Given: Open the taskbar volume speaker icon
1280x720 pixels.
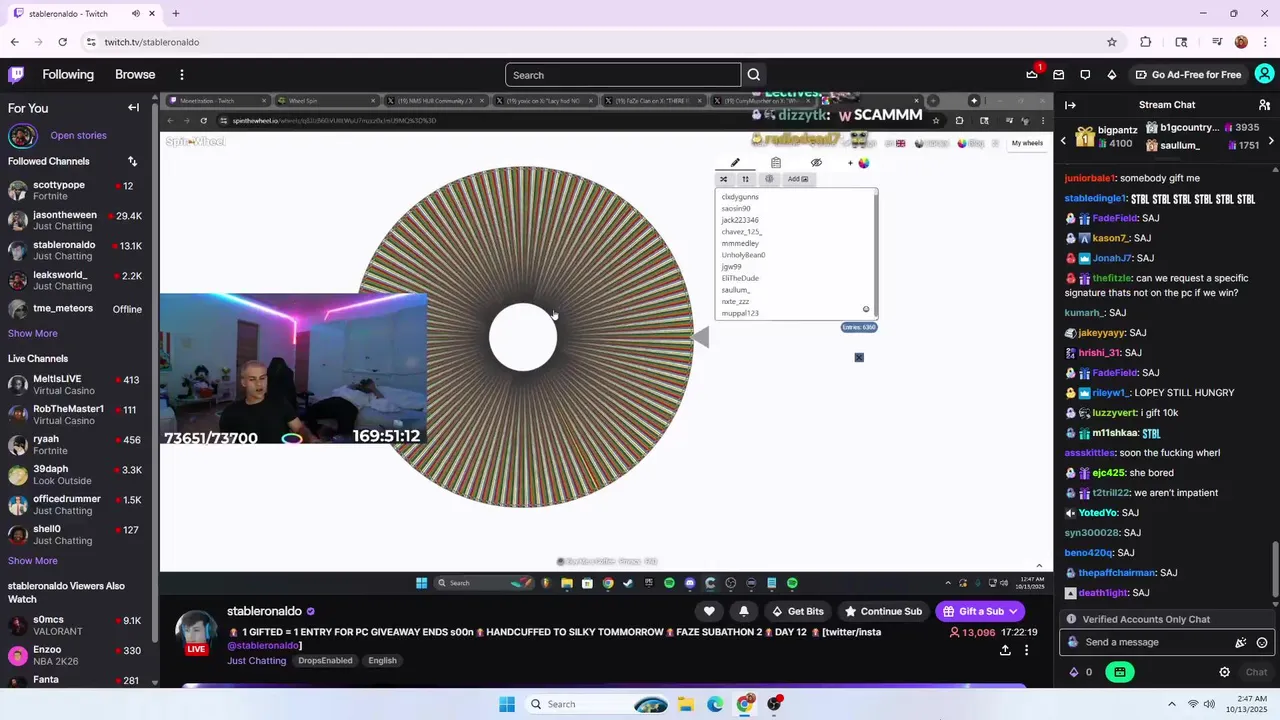Looking at the screenshot, I should pos(1209,704).
